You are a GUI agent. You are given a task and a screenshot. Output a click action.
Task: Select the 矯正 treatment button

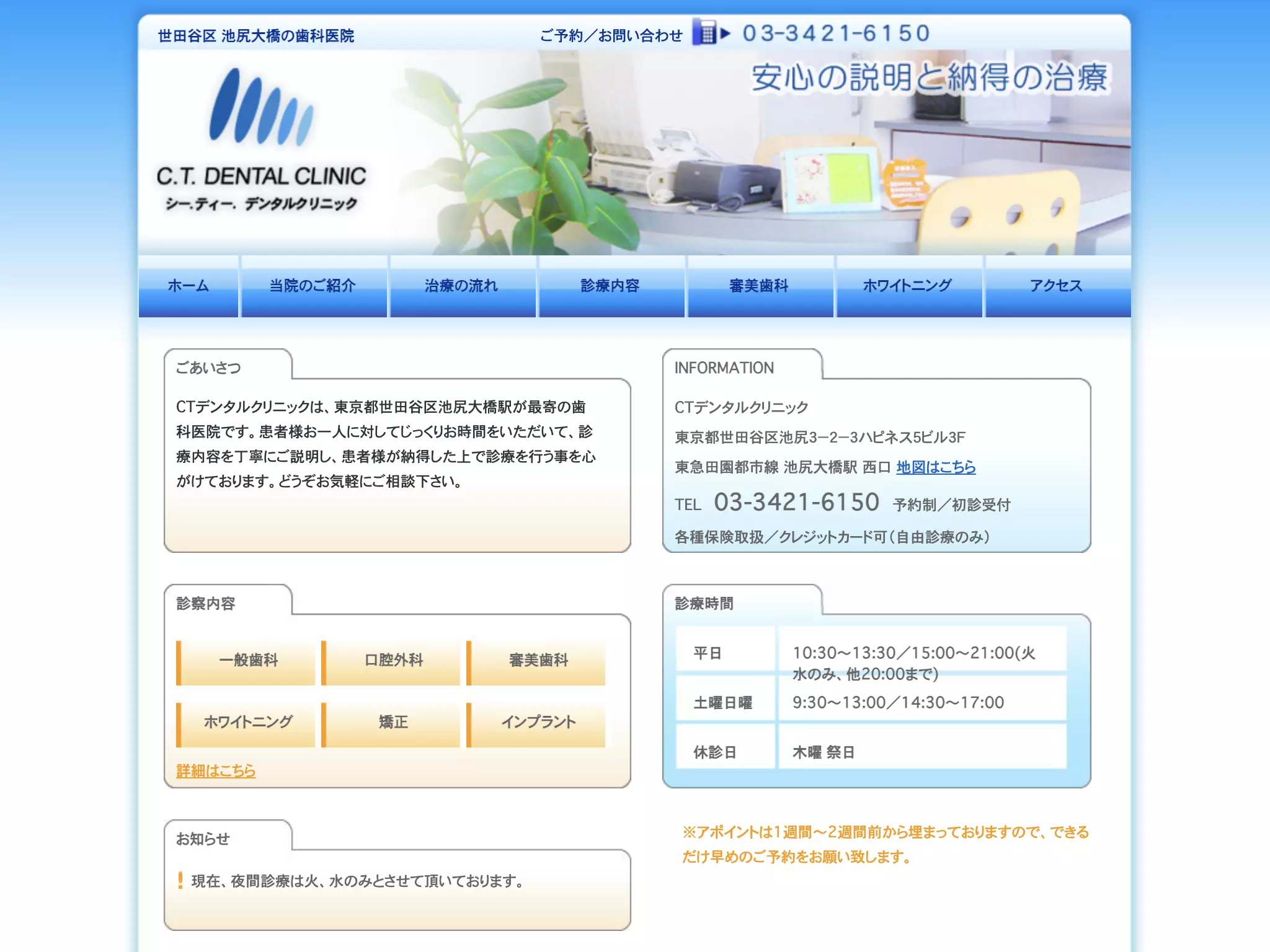click(x=391, y=725)
